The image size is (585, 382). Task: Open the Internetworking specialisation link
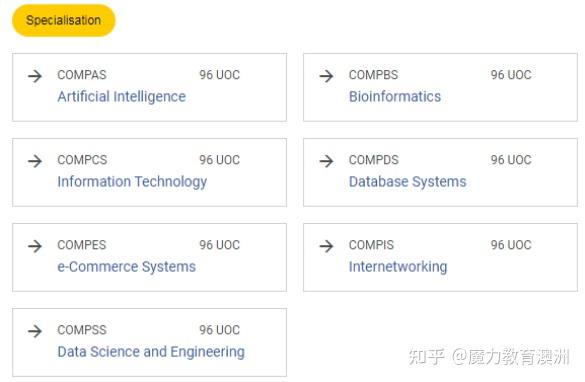[x=398, y=267]
